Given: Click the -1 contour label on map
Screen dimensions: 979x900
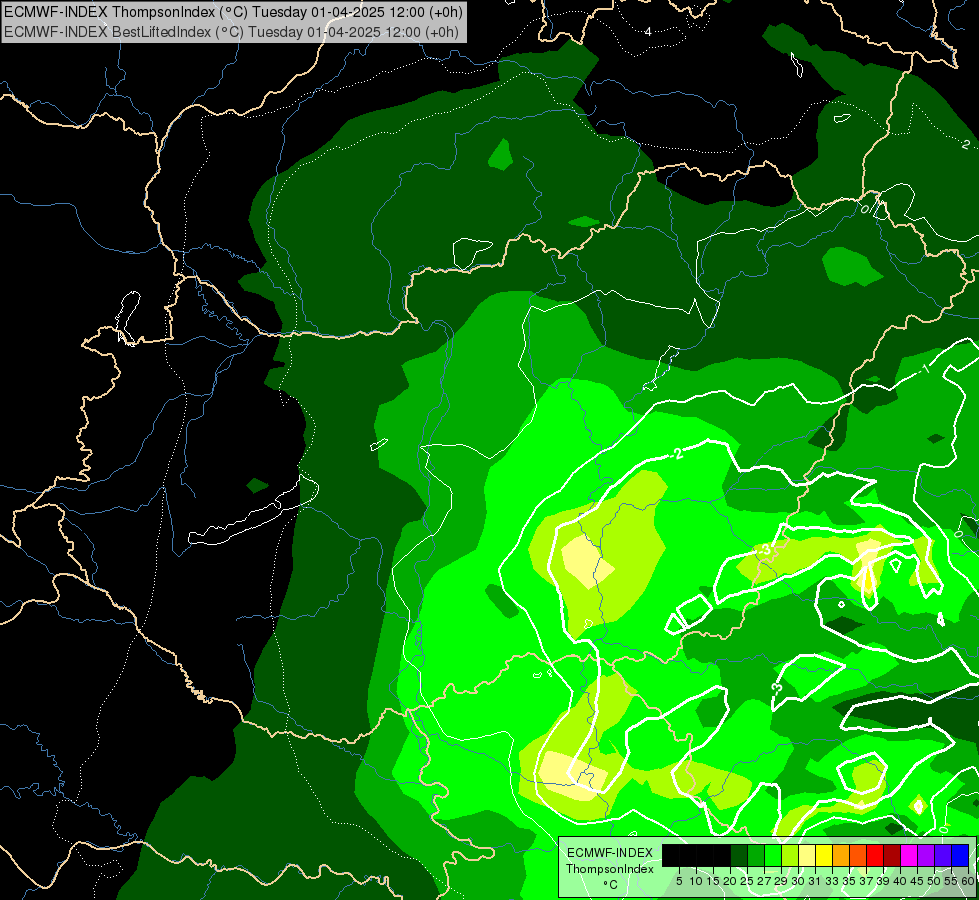Looking at the screenshot, I should coord(925,368).
